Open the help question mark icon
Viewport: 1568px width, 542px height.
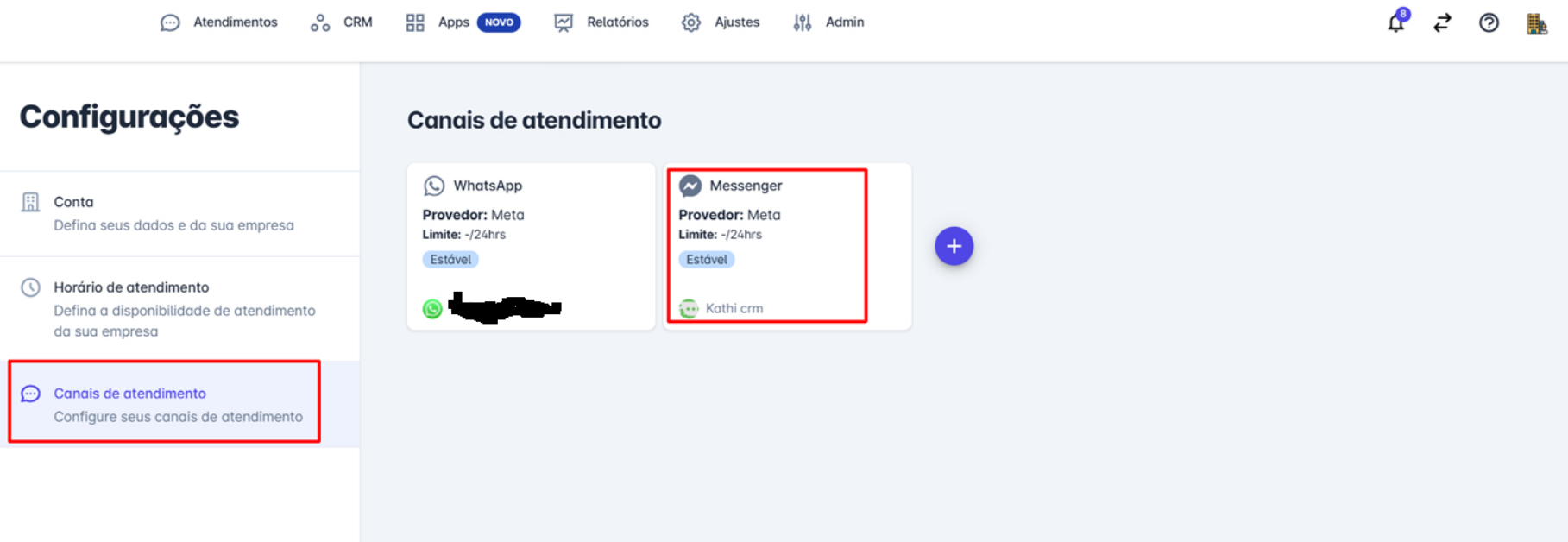[x=1489, y=22]
